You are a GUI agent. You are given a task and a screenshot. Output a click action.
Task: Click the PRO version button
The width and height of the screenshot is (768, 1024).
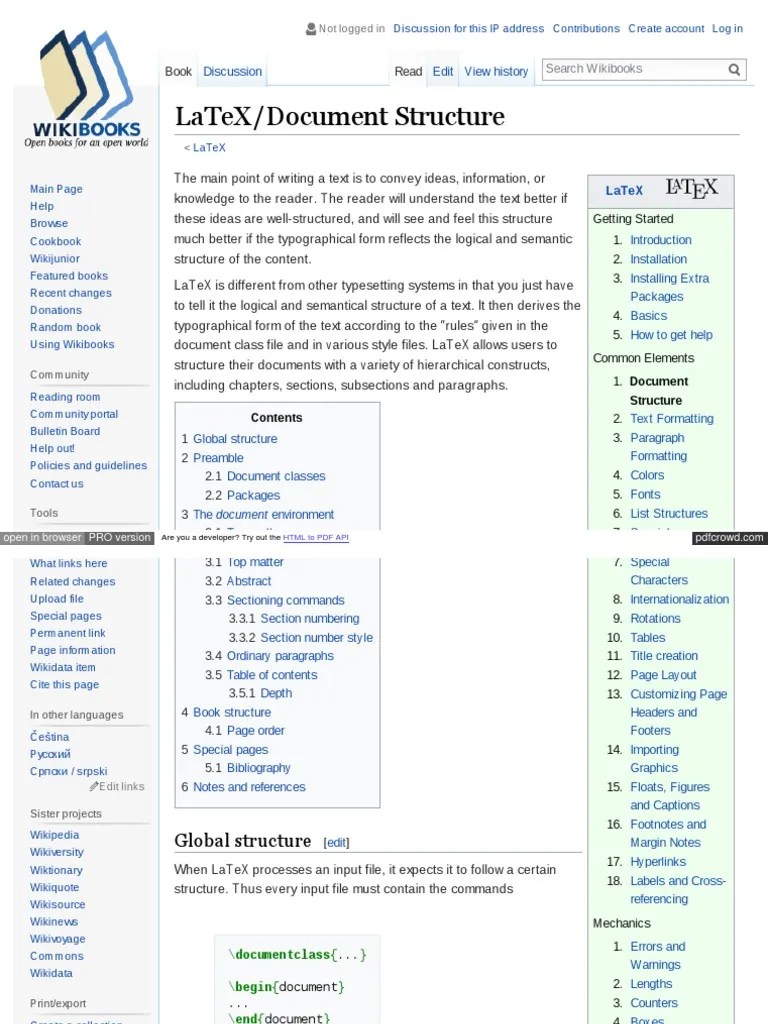coord(120,537)
